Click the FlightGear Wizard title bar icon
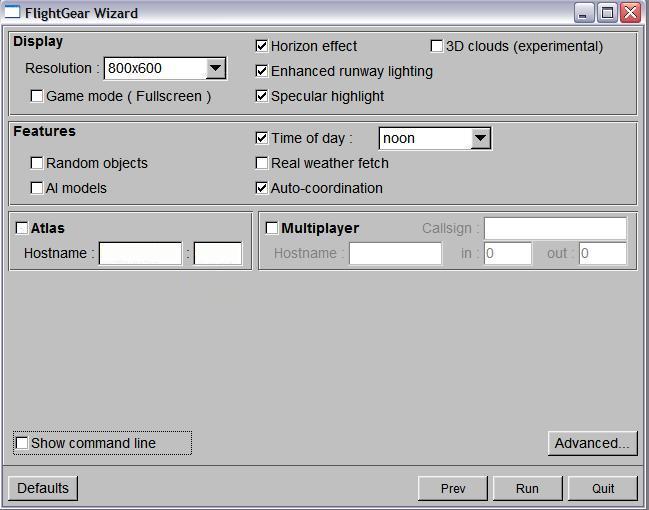Image resolution: width=649 pixels, height=510 pixels. pyautogui.click(x=12, y=12)
